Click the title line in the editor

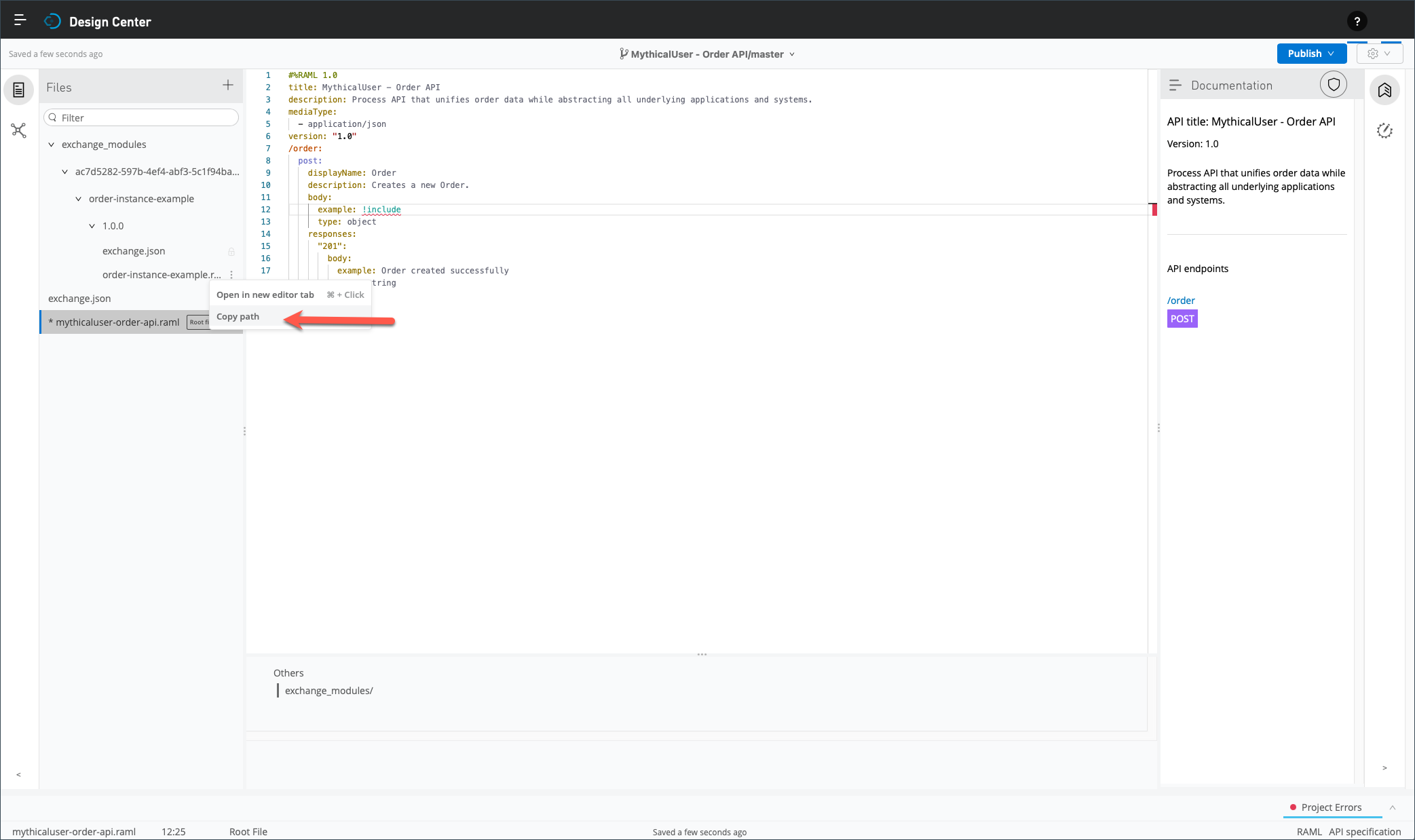(x=364, y=88)
